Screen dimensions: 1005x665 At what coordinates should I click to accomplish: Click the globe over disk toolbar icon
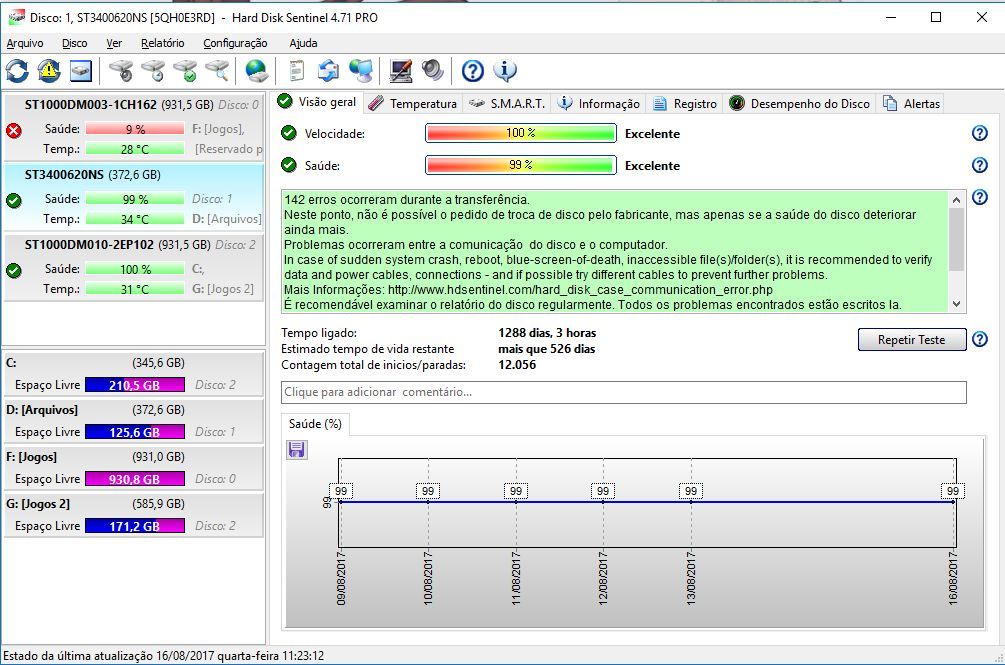click(x=256, y=70)
